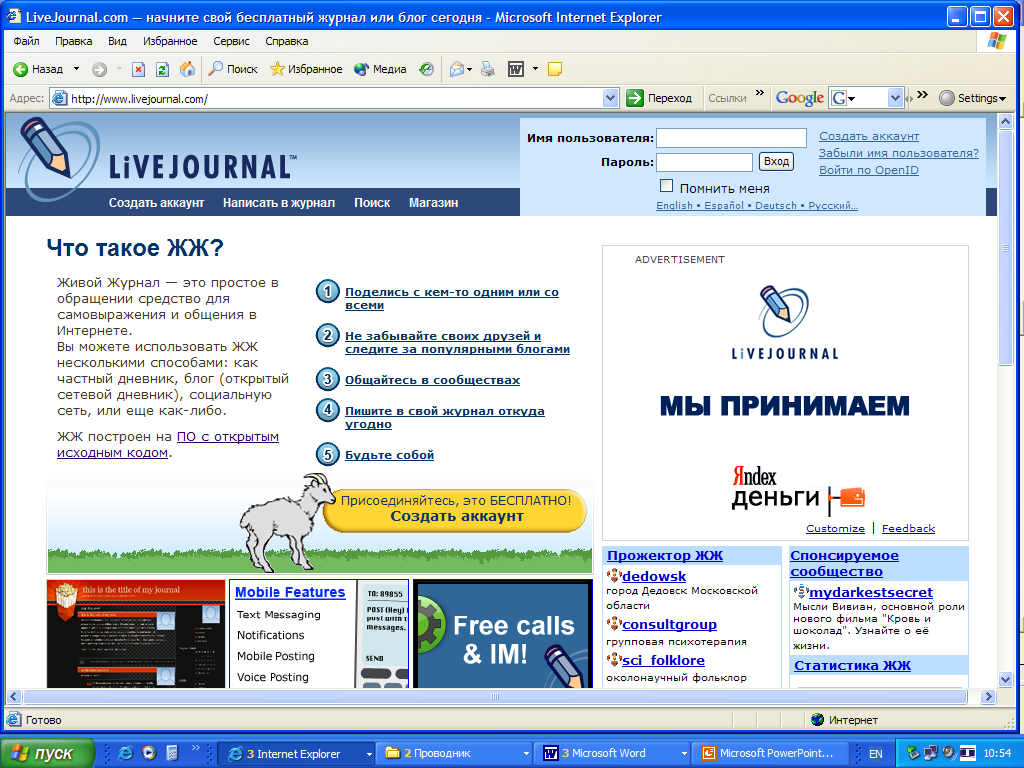Click the media player quick launch icon
The height and width of the screenshot is (768, 1024).
coord(150,753)
